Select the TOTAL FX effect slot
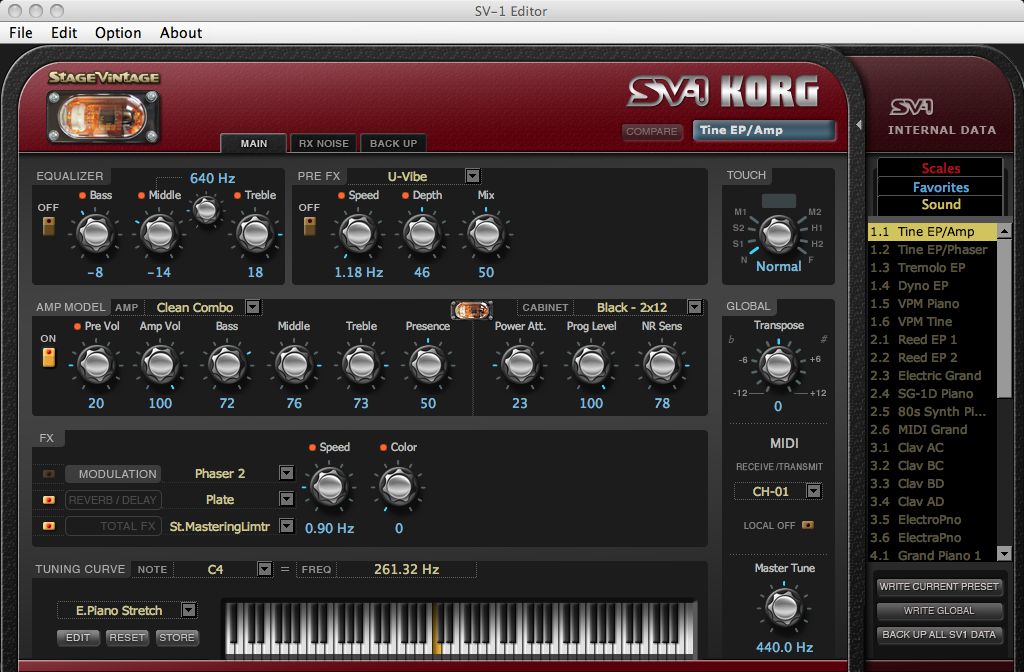Image resolution: width=1024 pixels, height=672 pixels. pyautogui.click(x=114, y=526)
